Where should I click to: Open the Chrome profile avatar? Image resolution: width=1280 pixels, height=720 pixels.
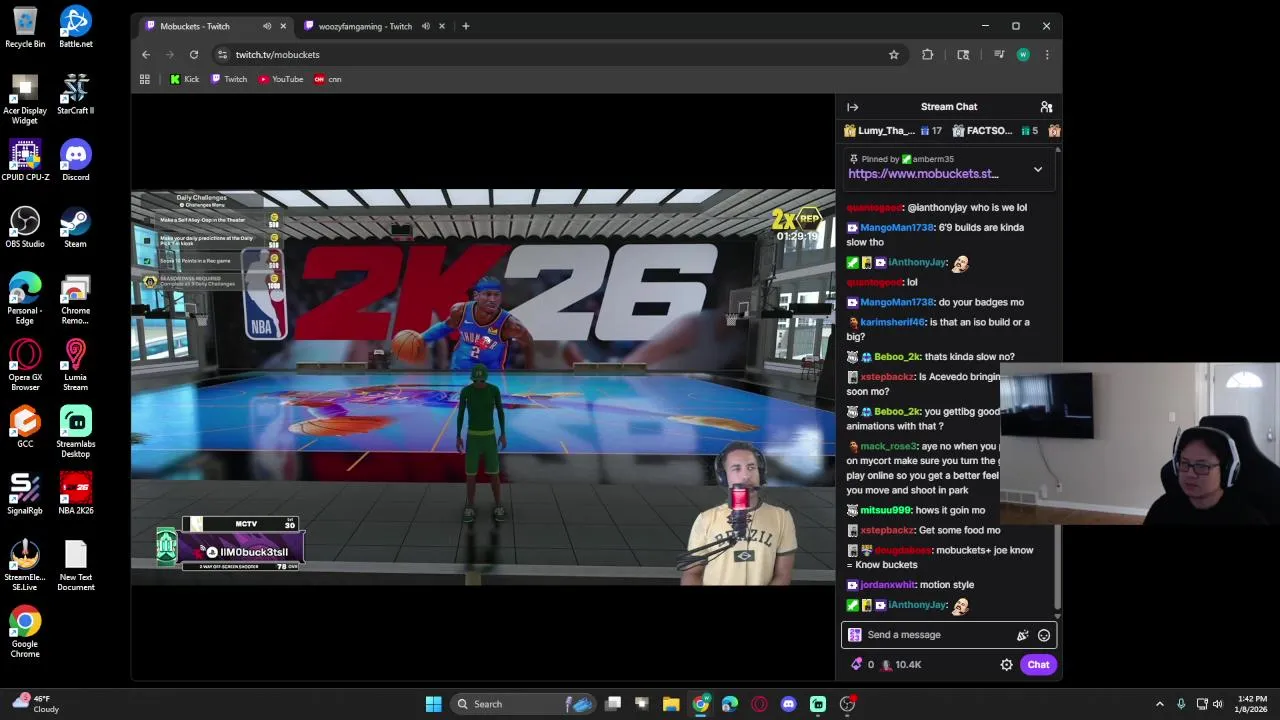pos(1022,55)
